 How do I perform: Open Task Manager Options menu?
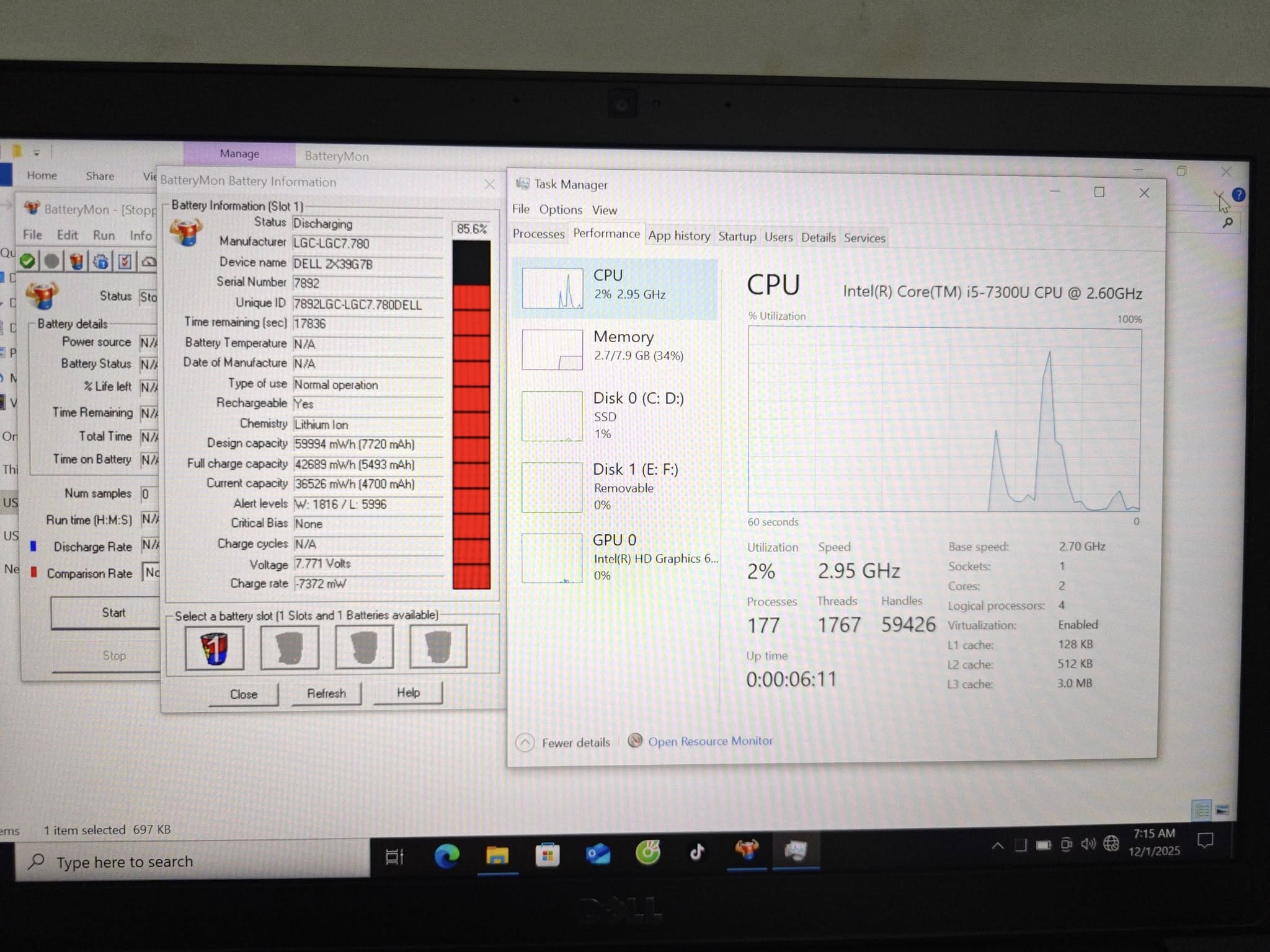[x=561, y=209]
